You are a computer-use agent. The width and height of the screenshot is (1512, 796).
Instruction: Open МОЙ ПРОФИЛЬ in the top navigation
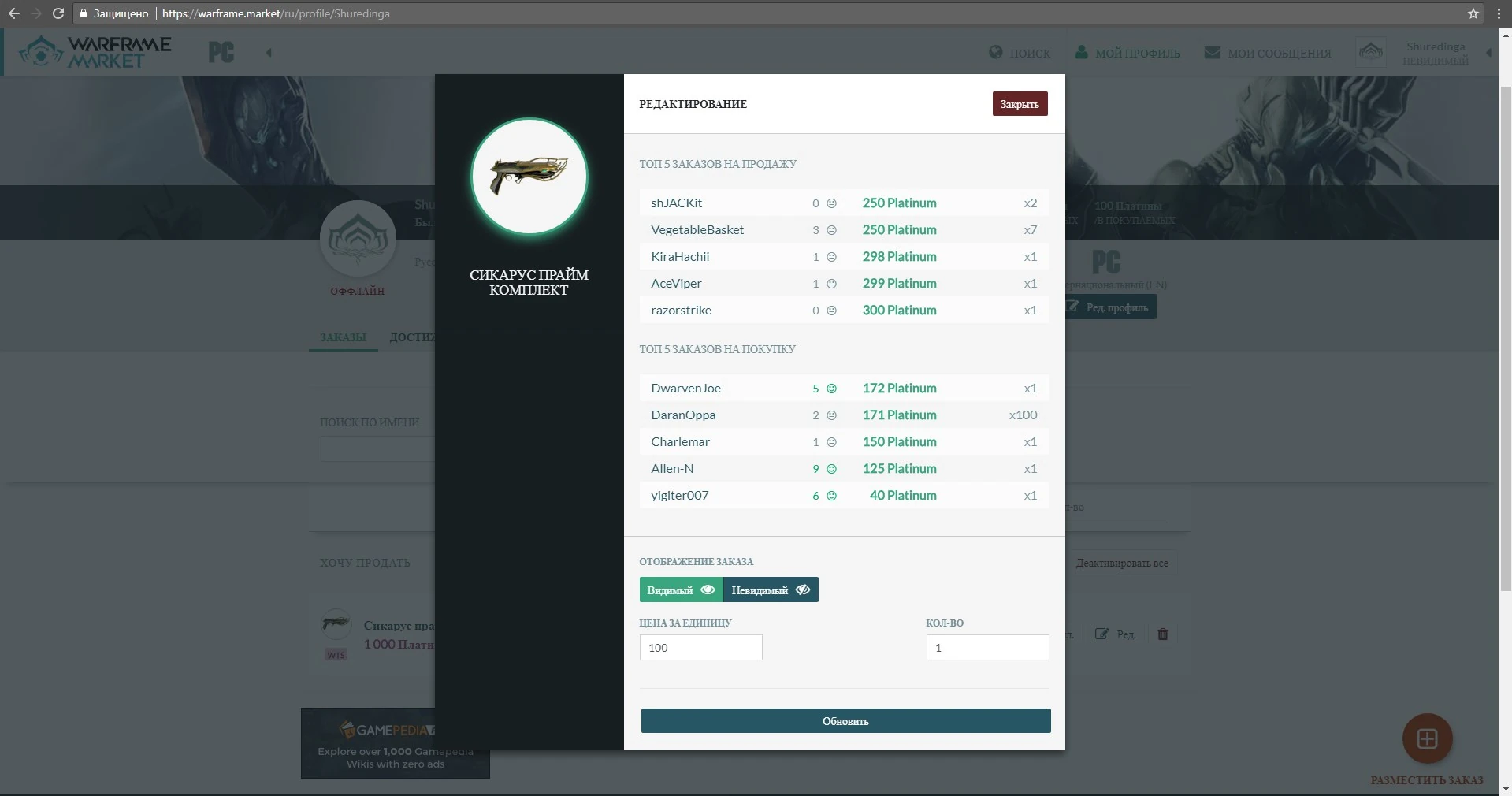[1127, 53]
